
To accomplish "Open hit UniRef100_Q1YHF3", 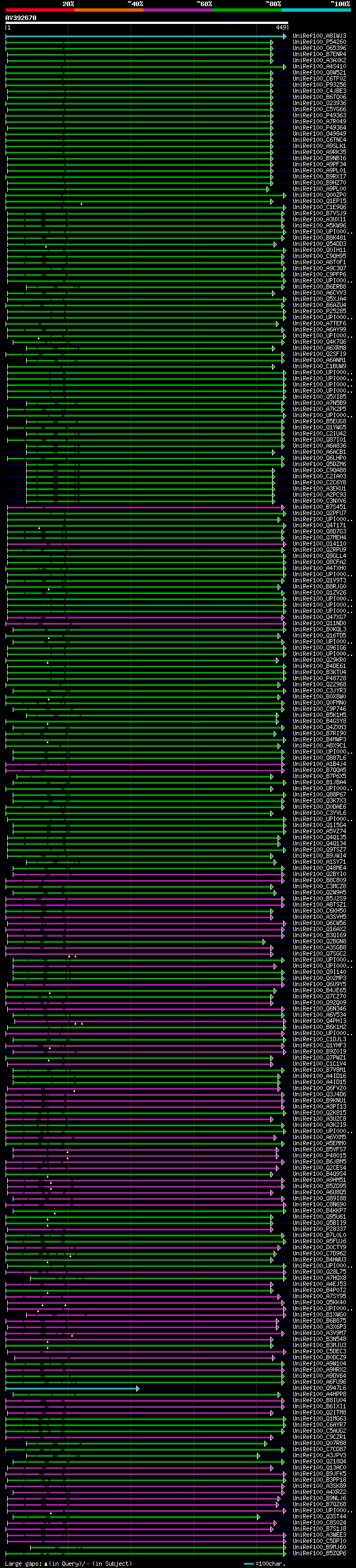I will tap(319, 1045).
